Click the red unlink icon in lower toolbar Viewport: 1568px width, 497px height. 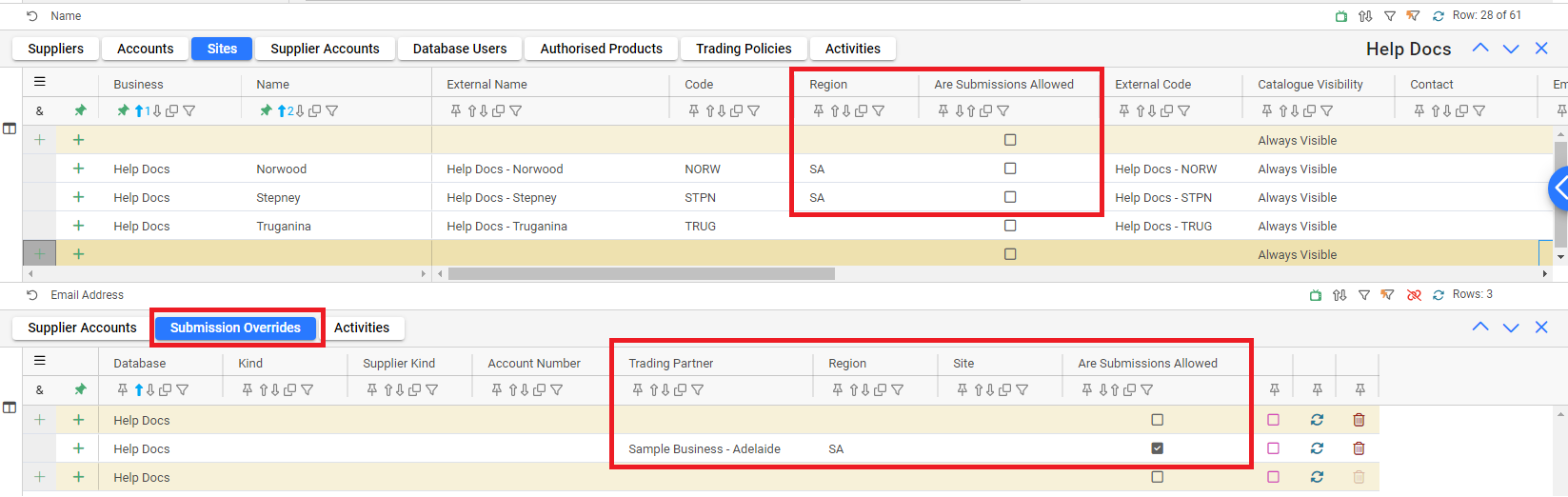[x=1414, y=295]
